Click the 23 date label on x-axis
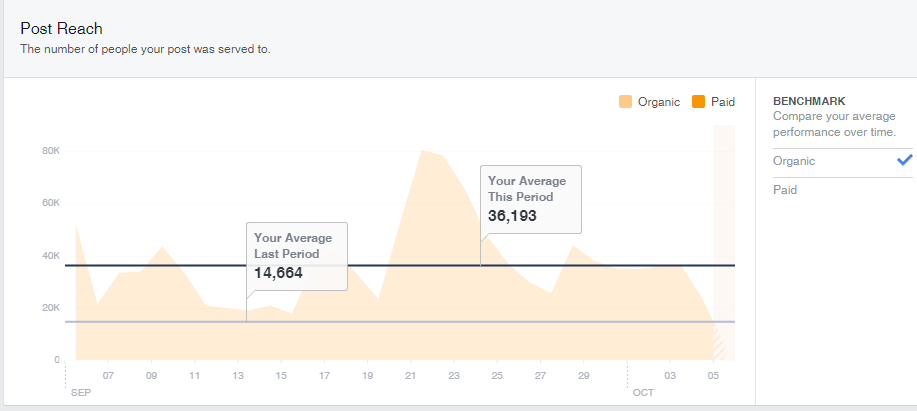 tap(454, 375)
